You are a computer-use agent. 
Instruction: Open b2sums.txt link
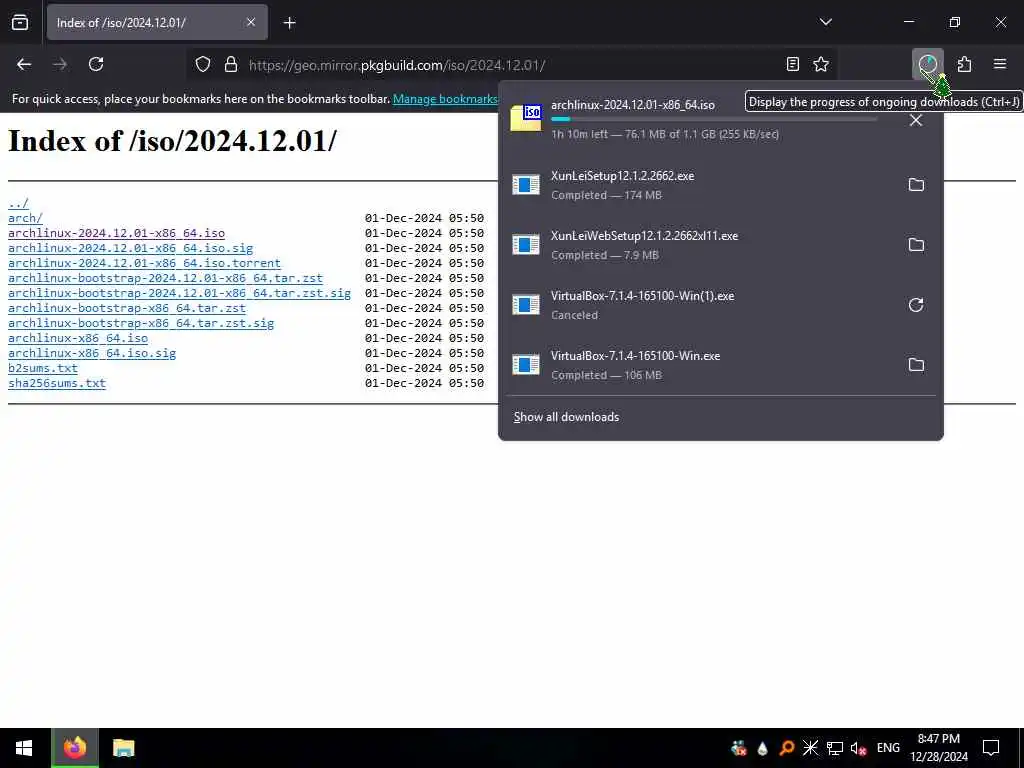click(x=42, y=368)
